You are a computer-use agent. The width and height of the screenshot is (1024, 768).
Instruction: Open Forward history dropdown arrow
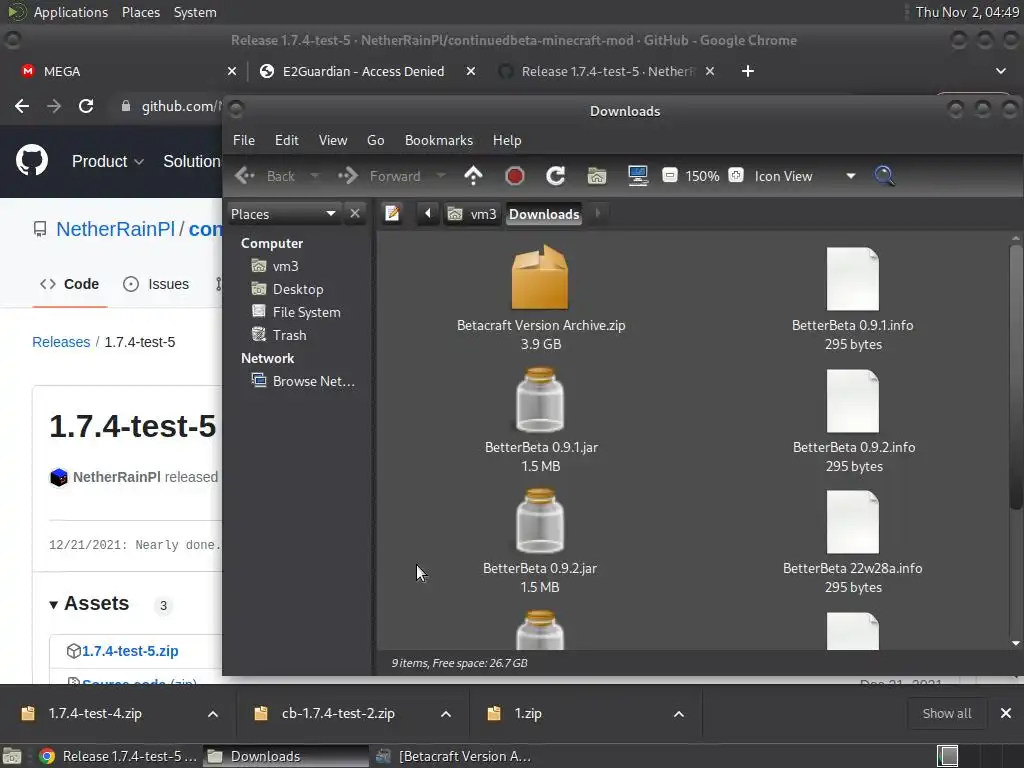(441, 176)
